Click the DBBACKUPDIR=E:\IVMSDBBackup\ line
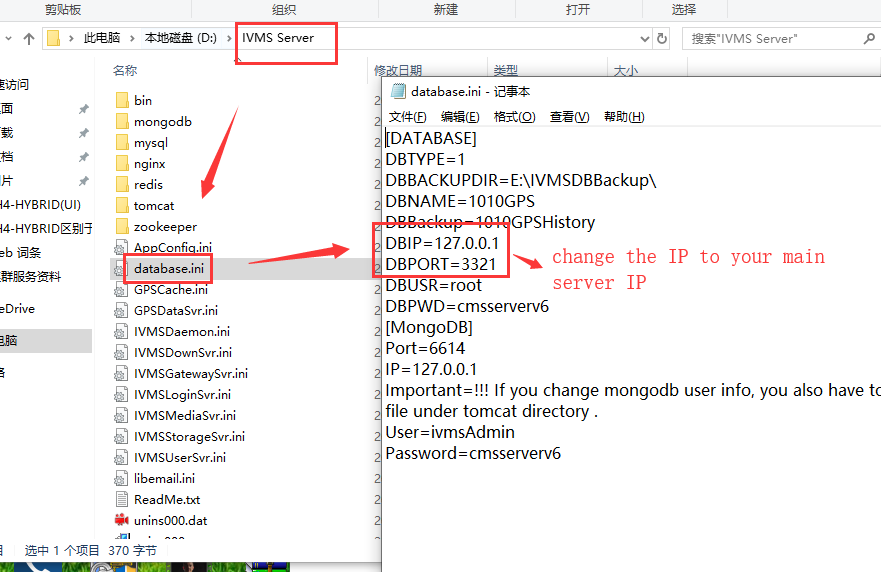Screen dimensions: 881x572 tap(521, 180)
